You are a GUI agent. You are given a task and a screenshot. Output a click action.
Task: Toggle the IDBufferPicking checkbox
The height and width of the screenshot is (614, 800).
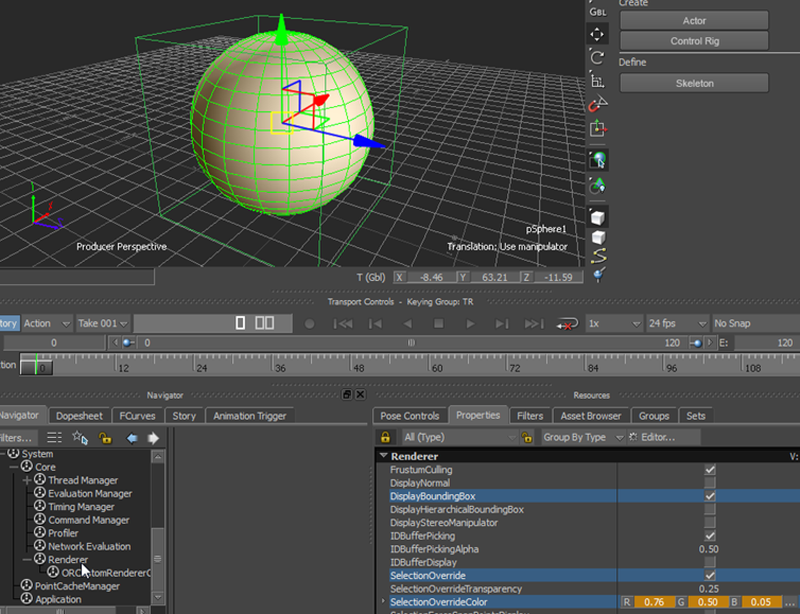click(710, 536)
